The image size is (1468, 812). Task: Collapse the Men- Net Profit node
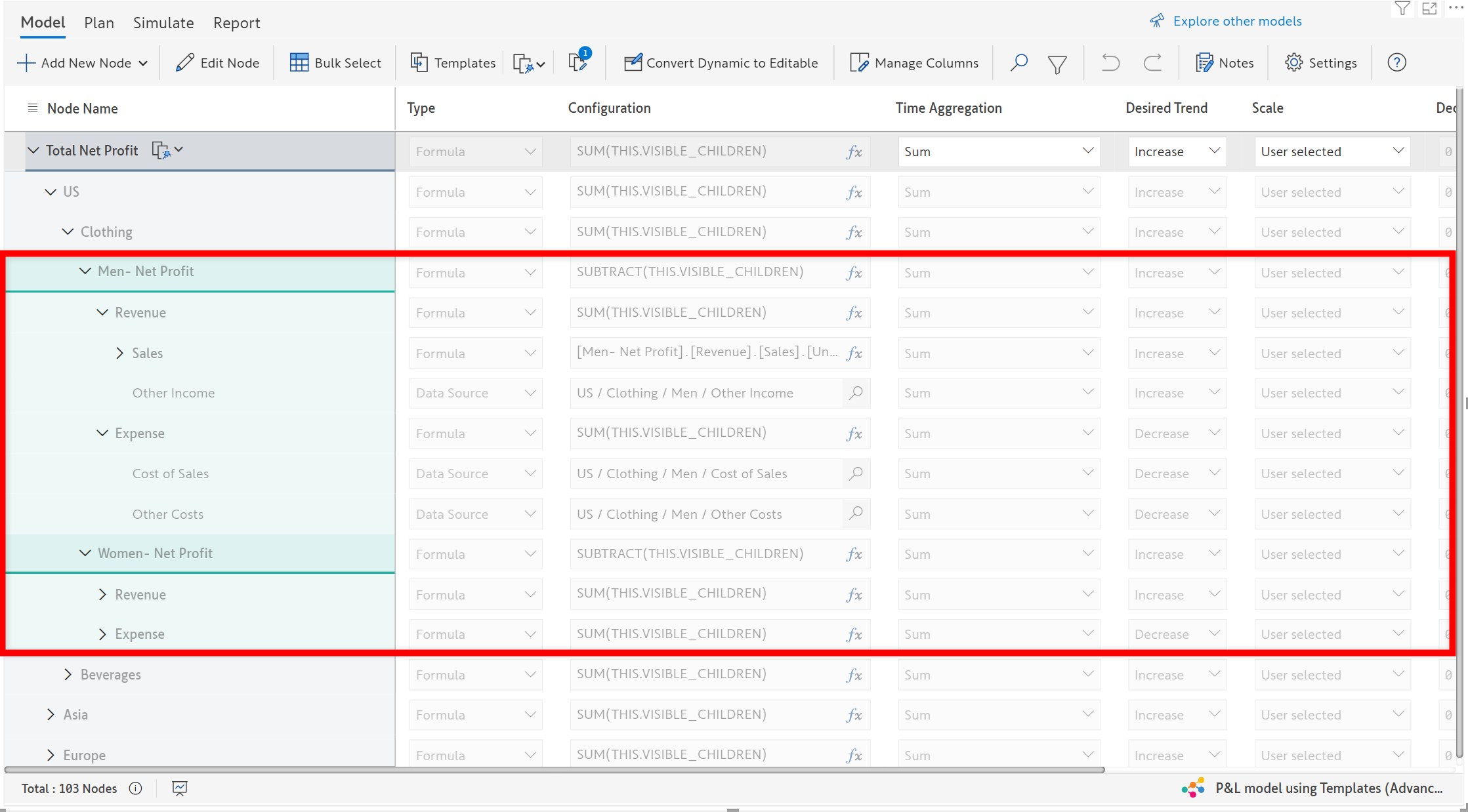85,272
